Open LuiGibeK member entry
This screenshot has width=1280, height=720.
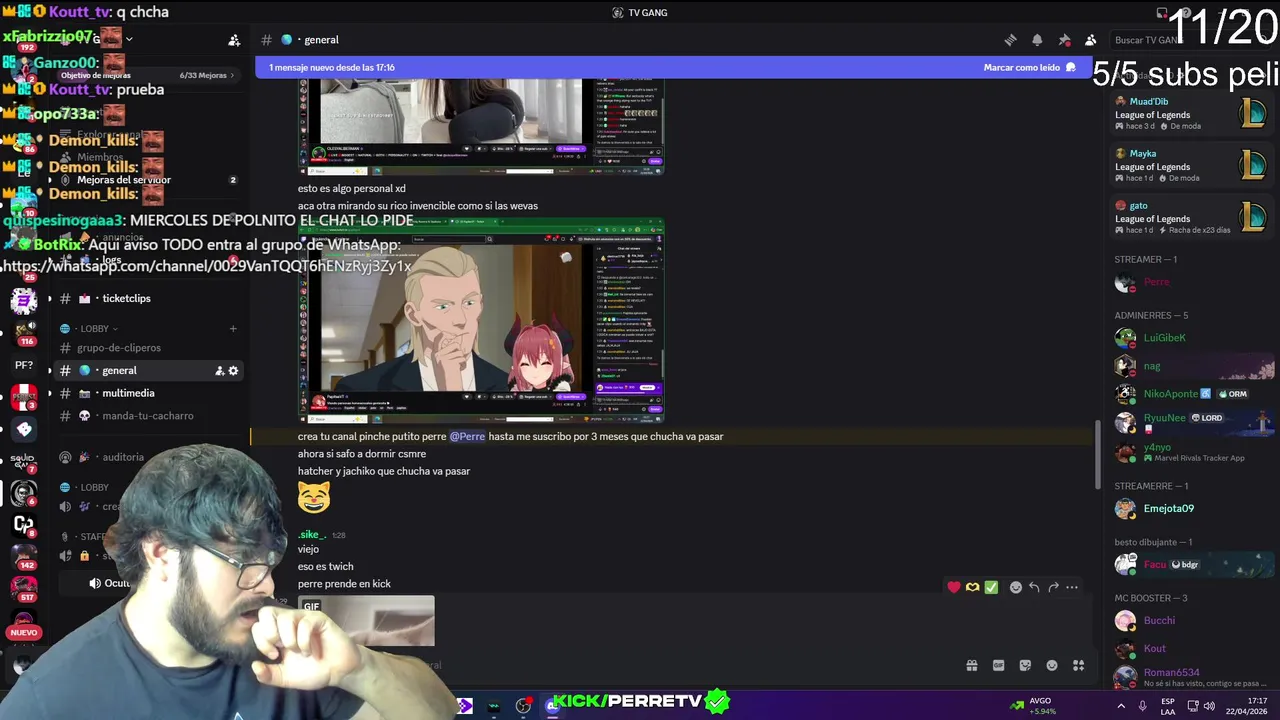coord(1190,338)
